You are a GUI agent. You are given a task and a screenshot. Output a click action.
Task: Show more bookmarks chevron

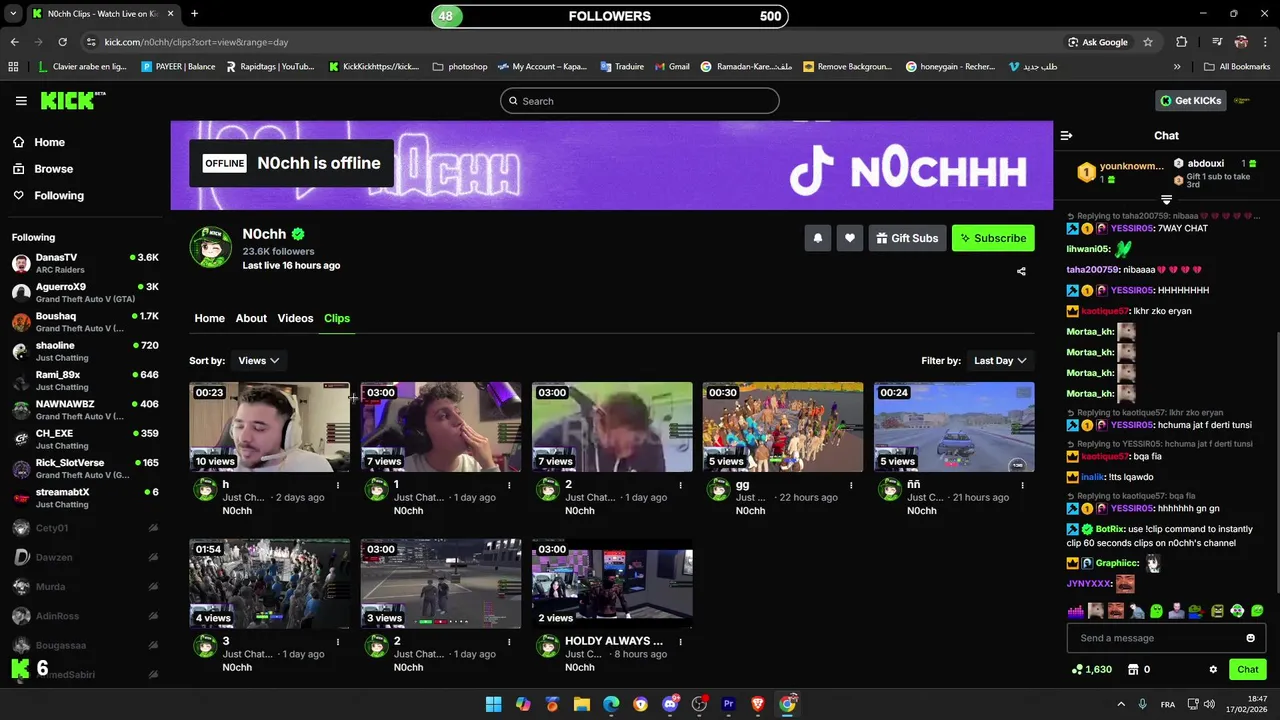[1177, 67]
